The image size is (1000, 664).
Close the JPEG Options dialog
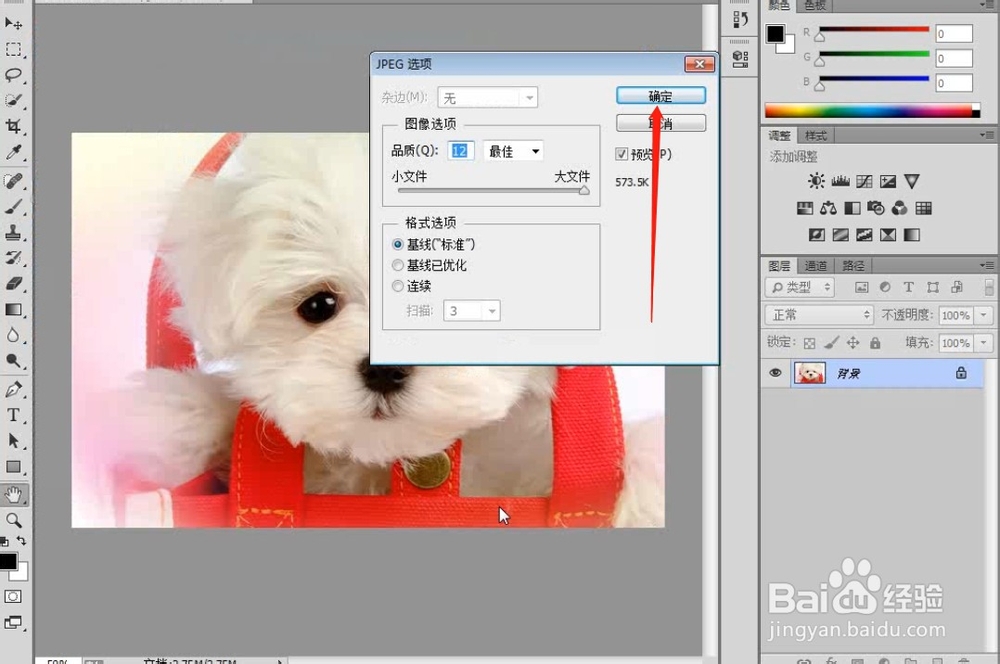tap(700, 64)
